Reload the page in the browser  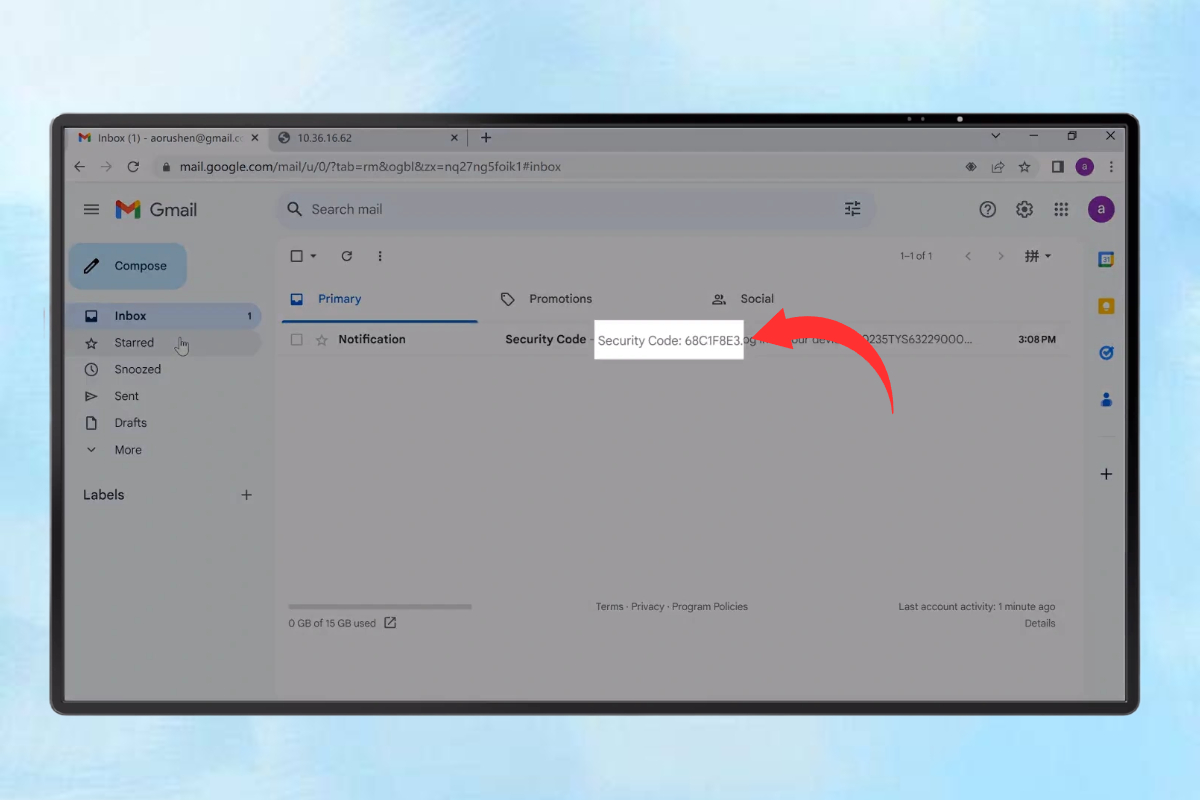coord(134,167)
